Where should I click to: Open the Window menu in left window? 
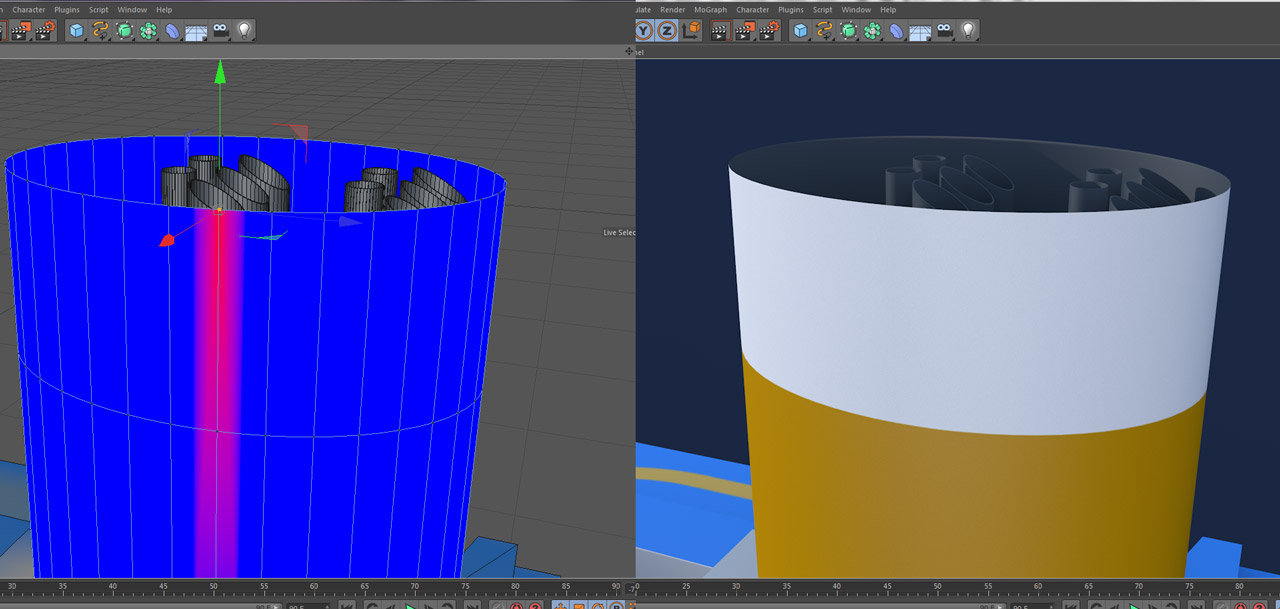(x=132, y=10)
